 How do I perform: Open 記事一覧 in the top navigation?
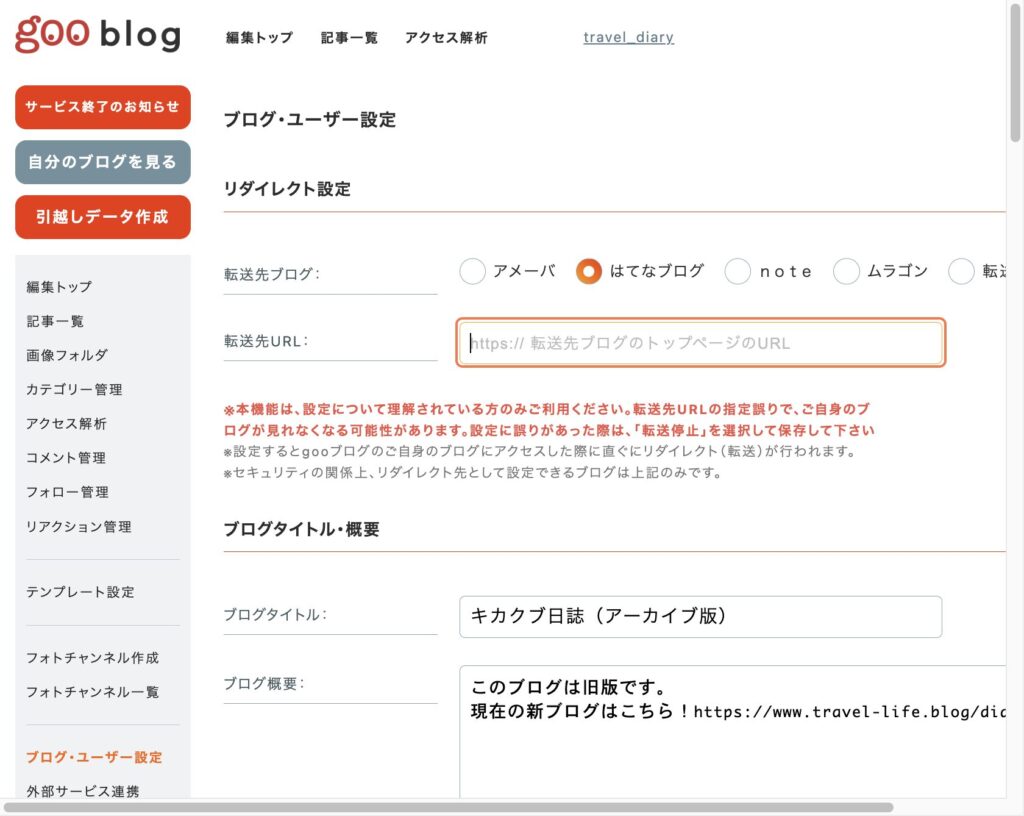(349, 38)
